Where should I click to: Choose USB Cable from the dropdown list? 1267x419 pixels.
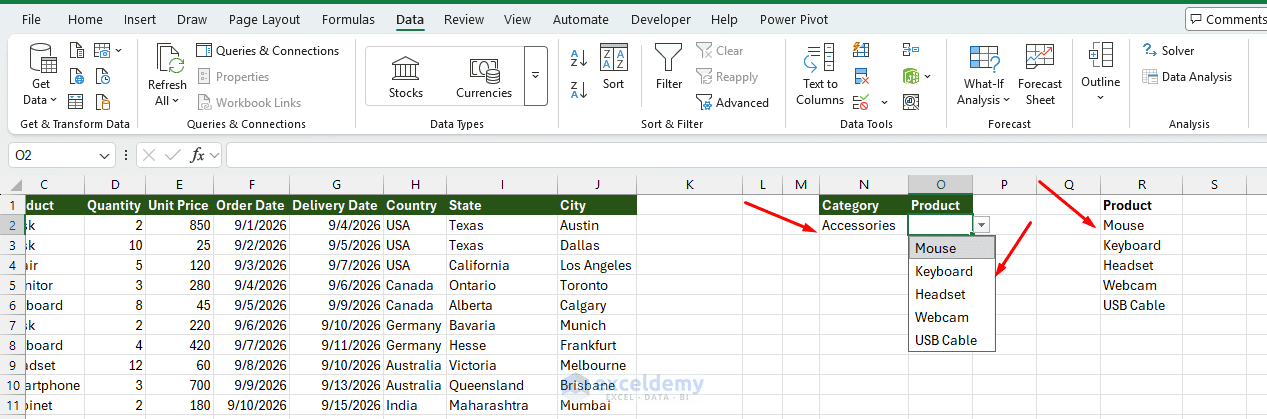click(953, 340)
